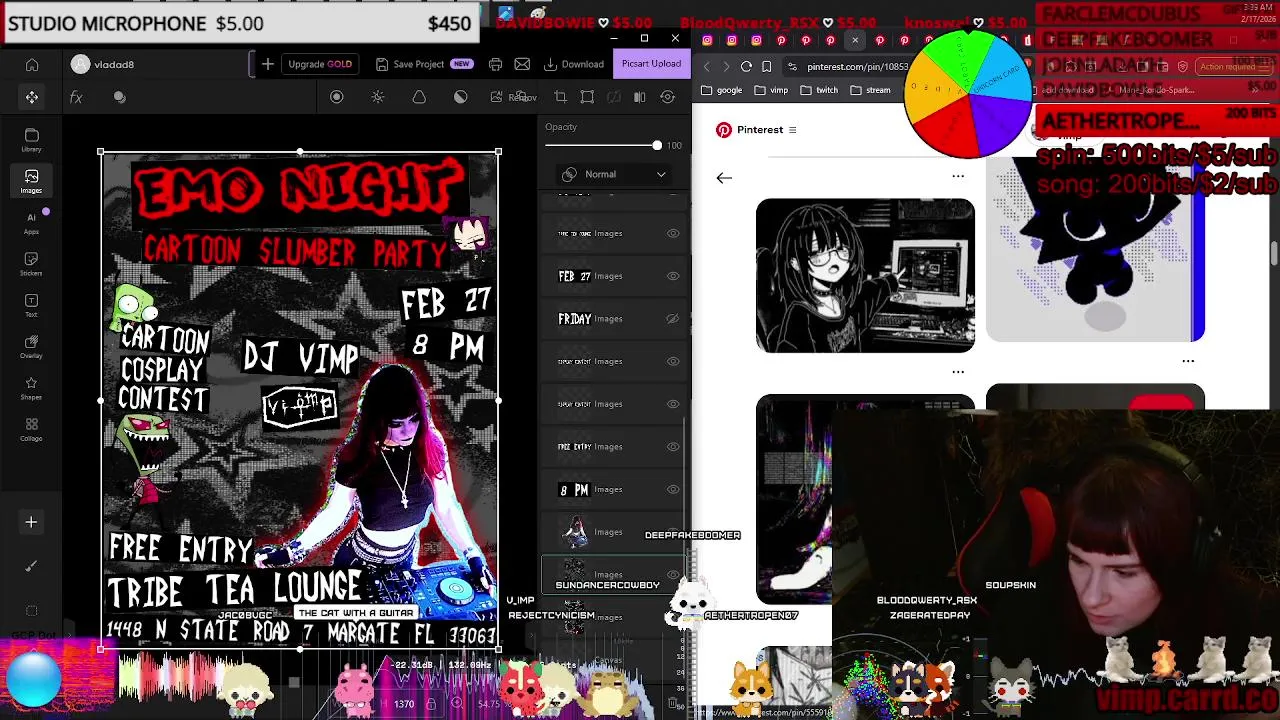Viewport: 1280px width, 720px height.
Task: Open the anime girl at computer pin
Action: tap(865, 275)
